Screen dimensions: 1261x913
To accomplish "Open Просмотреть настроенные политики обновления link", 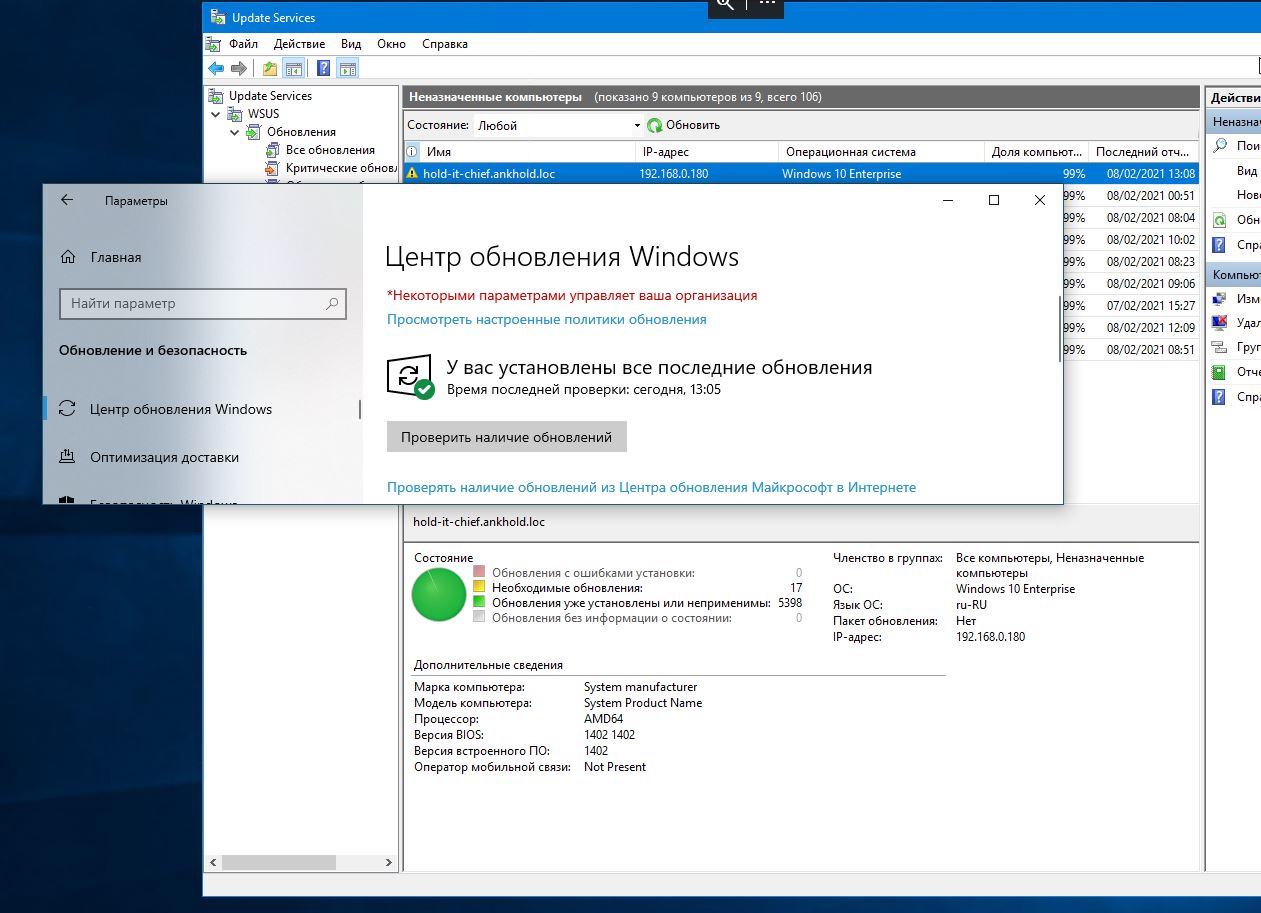I will point(546,320).
